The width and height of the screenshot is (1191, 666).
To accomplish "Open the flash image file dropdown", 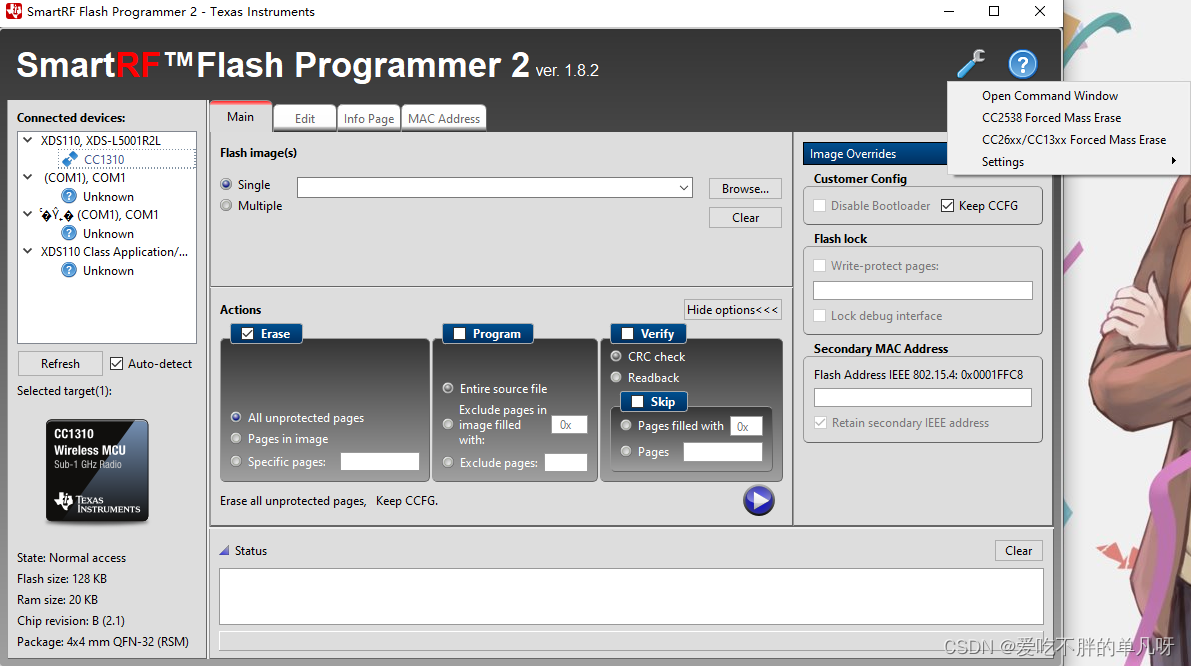I will [x=683, y=188].
